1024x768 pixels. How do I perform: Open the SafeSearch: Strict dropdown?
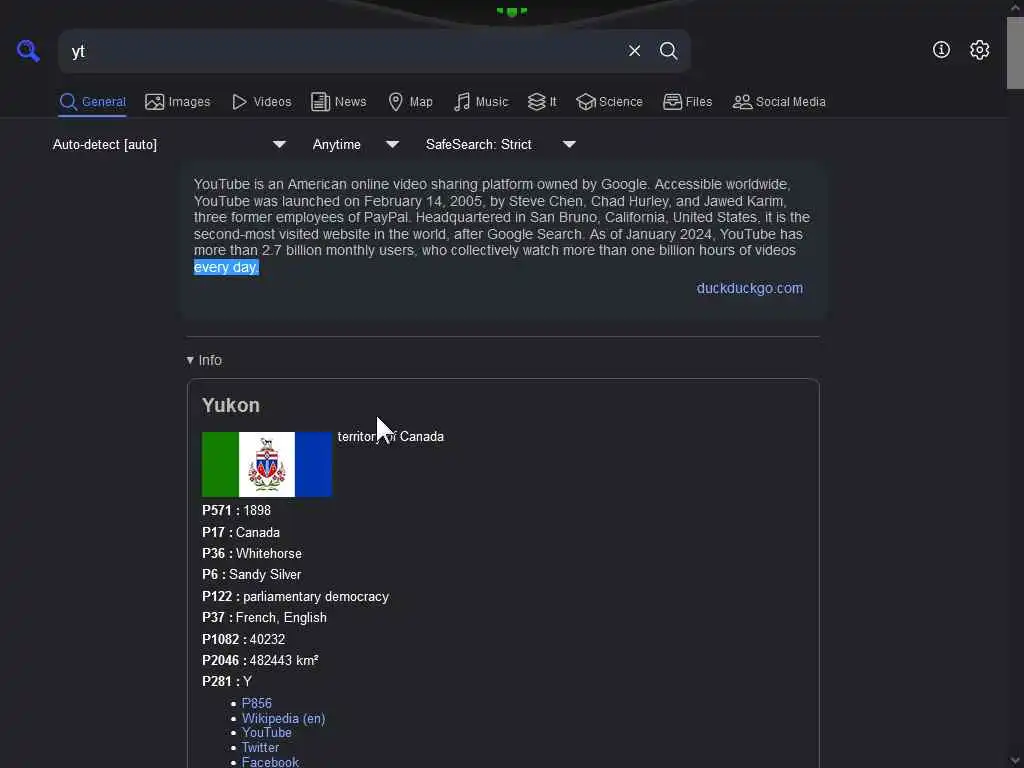500,144
